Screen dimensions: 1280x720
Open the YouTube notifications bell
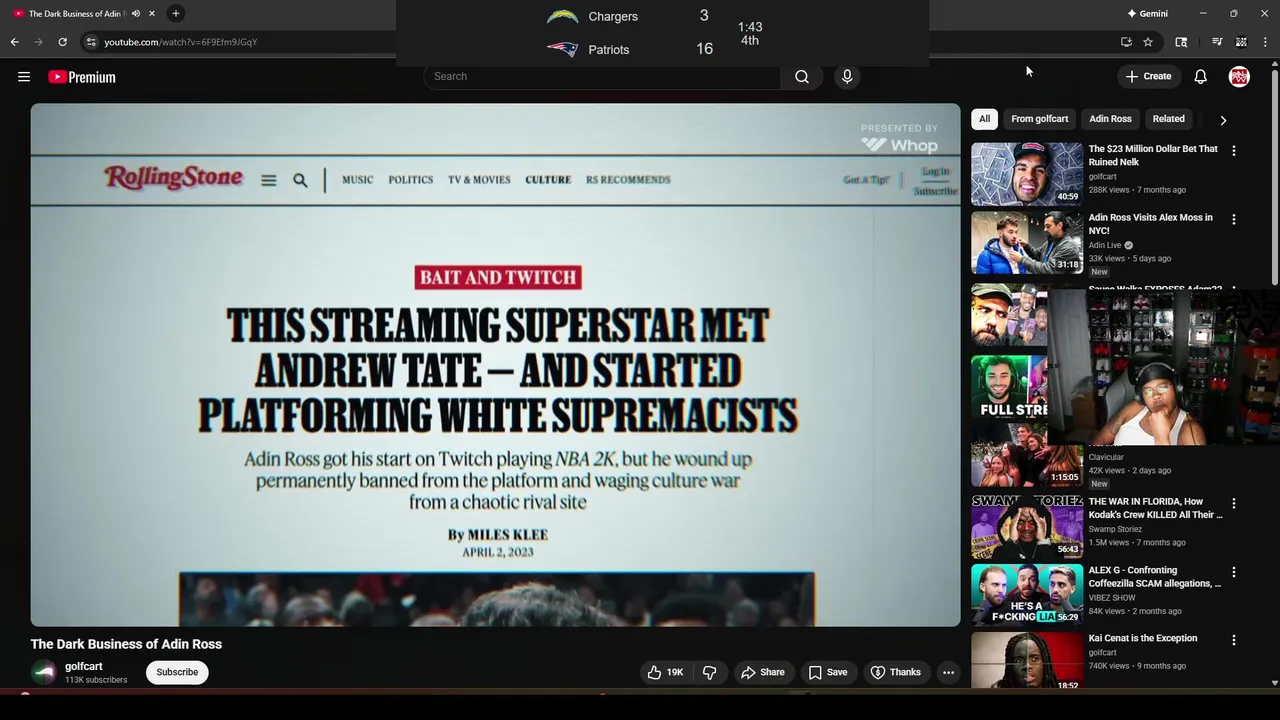pyautogui.click(x=1201, y=77)
